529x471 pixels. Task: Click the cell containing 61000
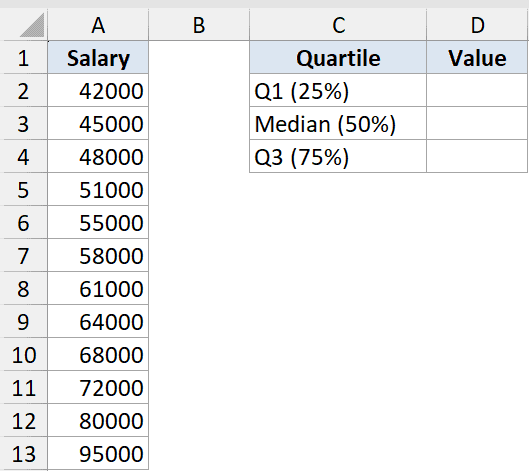tap(98, 288)
